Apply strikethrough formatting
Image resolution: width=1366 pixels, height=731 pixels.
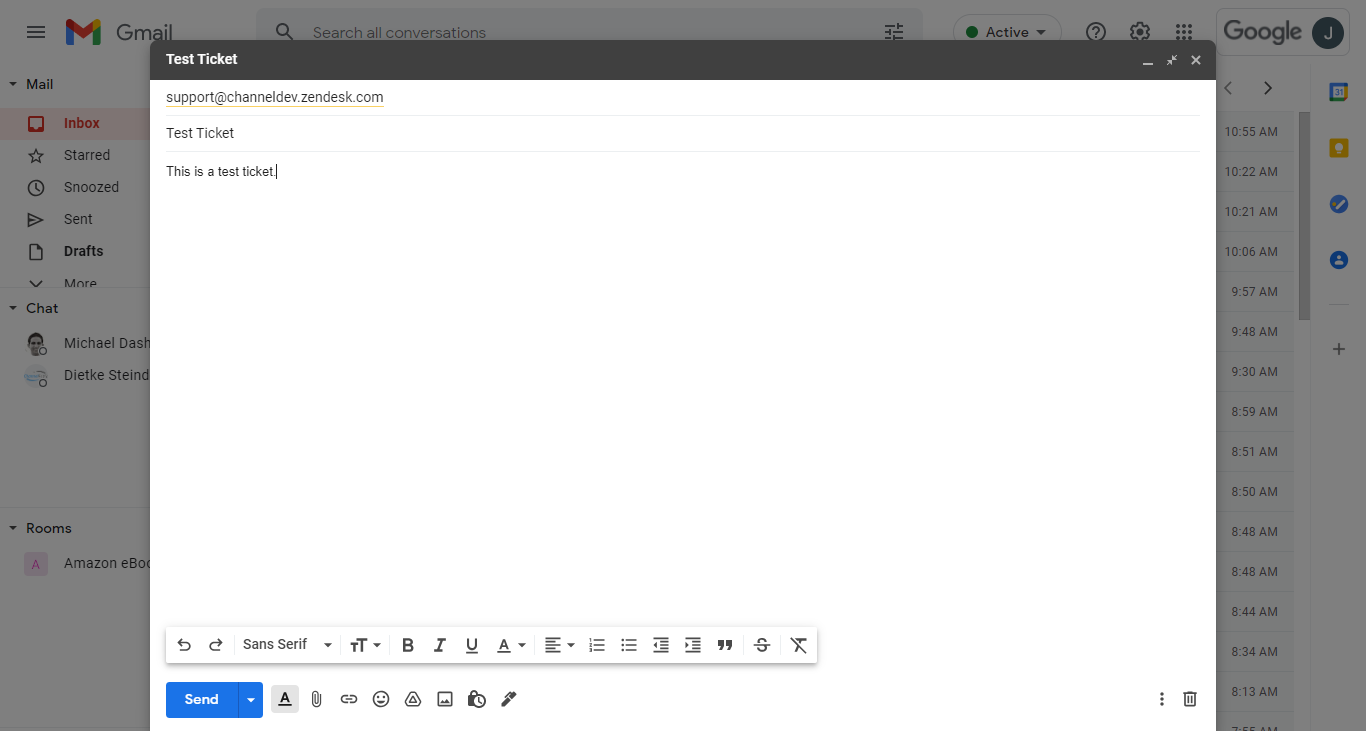point(761,645)
